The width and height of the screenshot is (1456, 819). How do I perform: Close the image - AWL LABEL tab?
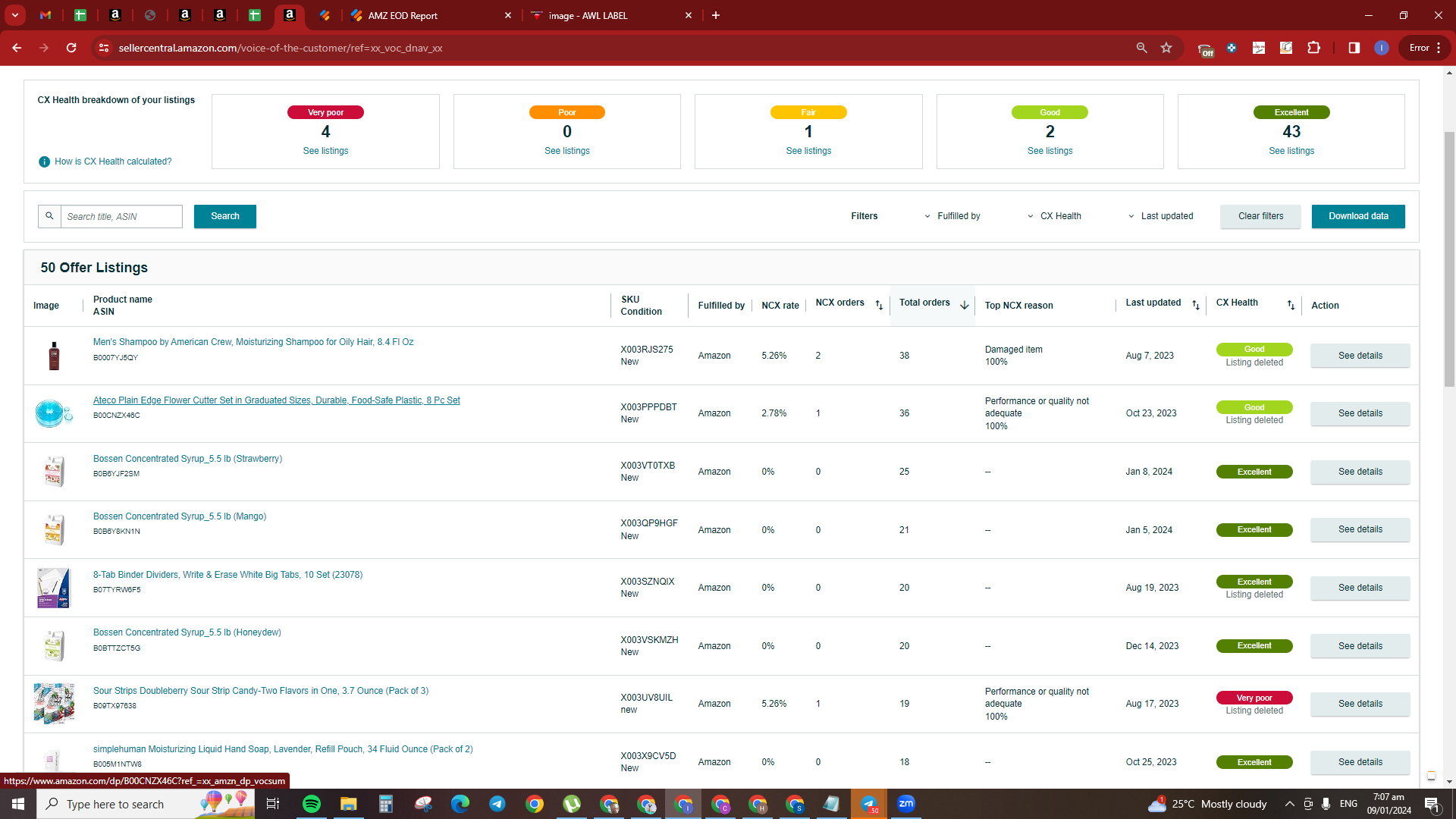tap(689, 15)
